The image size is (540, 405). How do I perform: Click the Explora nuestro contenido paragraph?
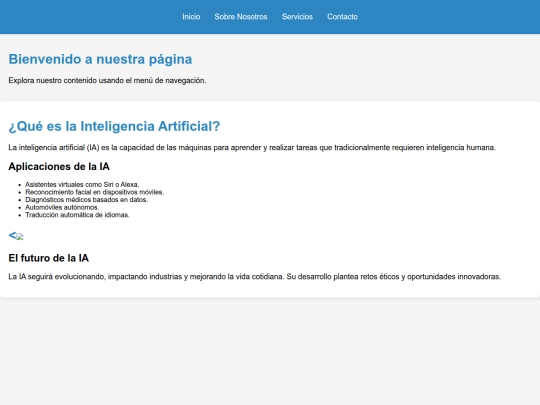[x=107, y=80]
